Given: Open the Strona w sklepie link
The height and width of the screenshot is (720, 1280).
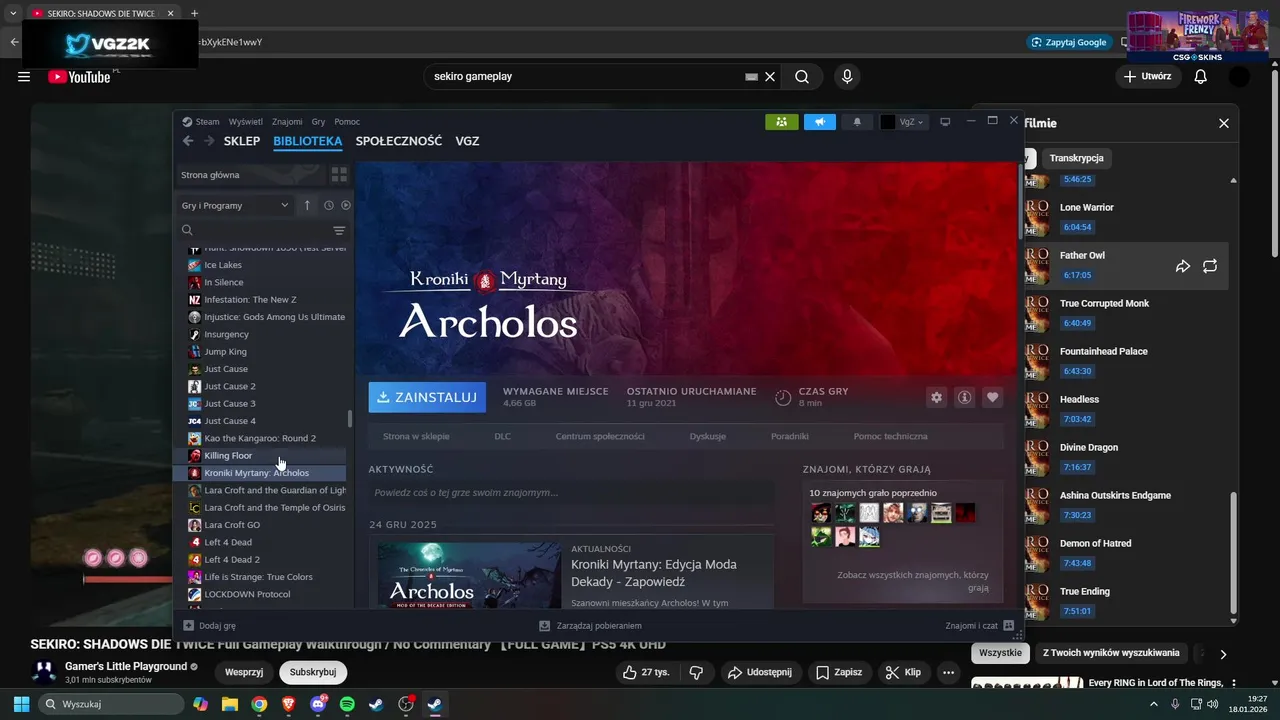Looking at the screenshot, I should [416, 436].
